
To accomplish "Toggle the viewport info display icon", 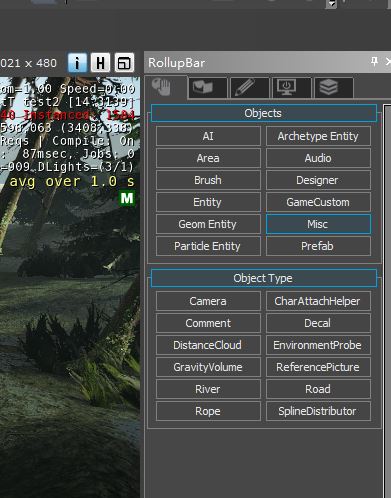I will [77, 62].
